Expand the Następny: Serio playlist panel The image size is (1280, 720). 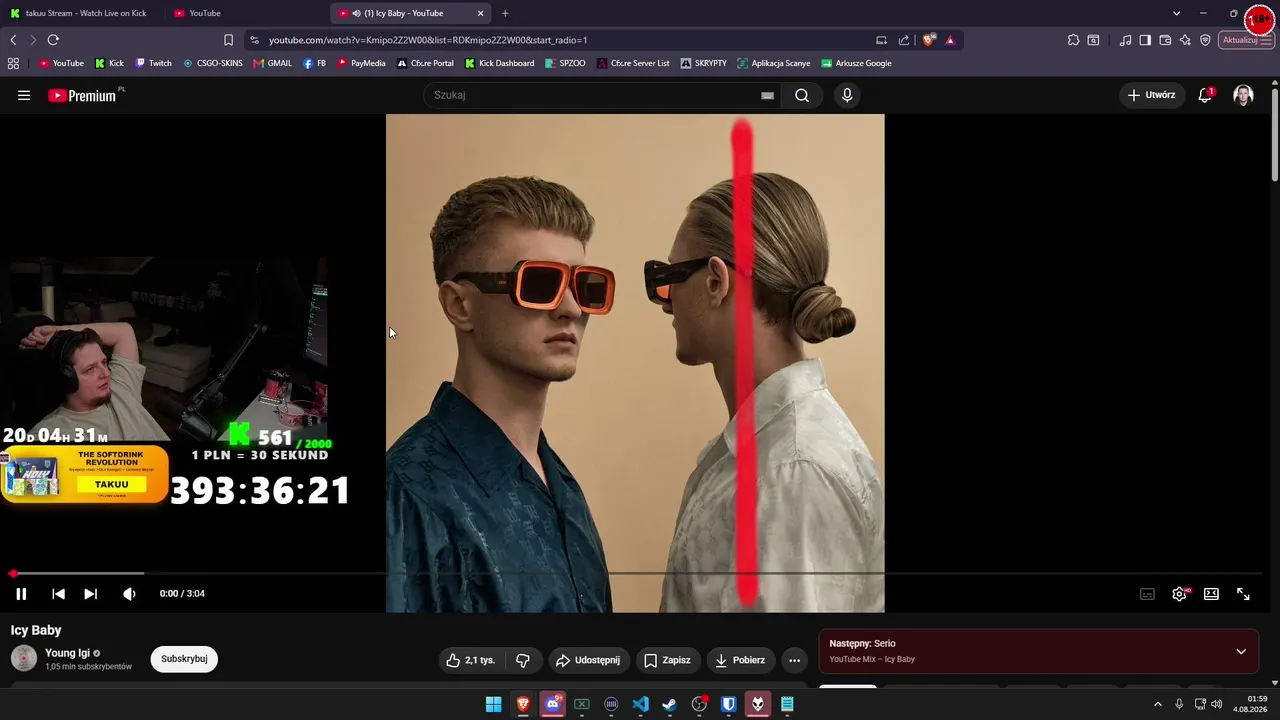[1240, 651]
